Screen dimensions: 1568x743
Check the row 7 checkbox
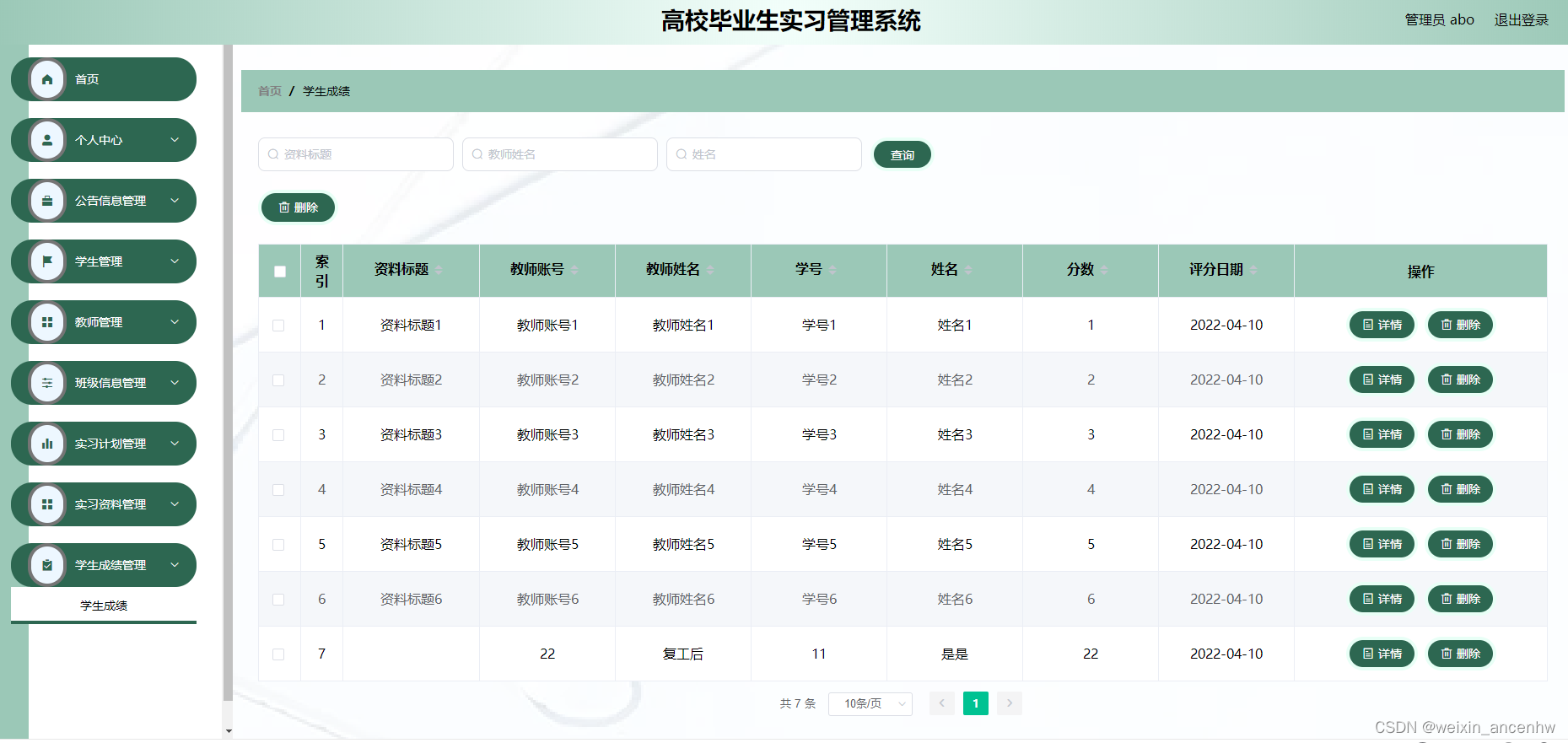(278, 654)
